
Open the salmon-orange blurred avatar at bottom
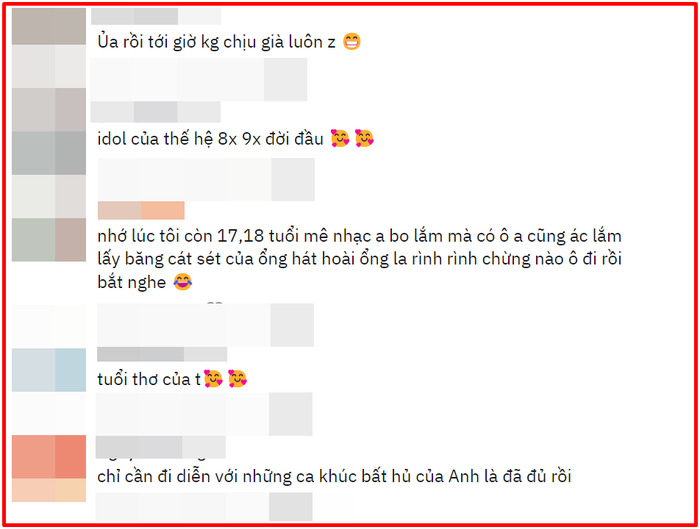(49, 457)
